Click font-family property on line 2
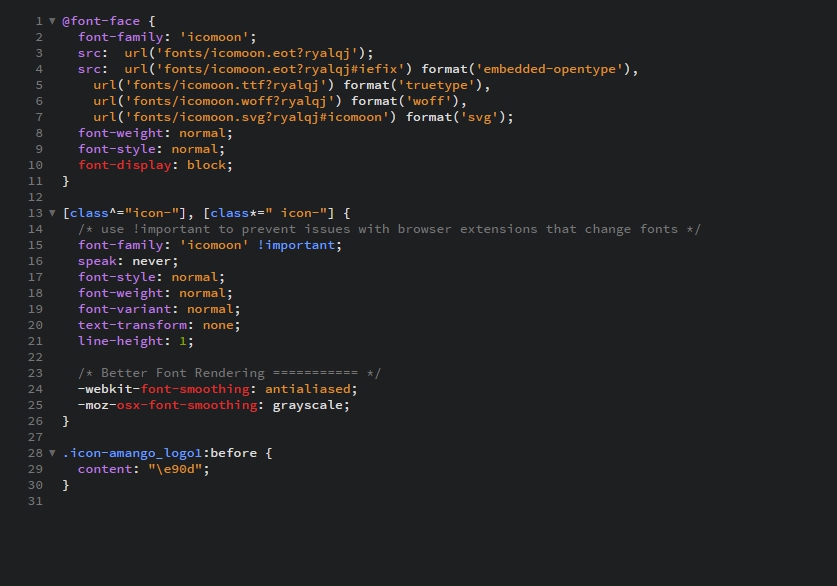Screen dimensions: 837x586 [121, 37]
